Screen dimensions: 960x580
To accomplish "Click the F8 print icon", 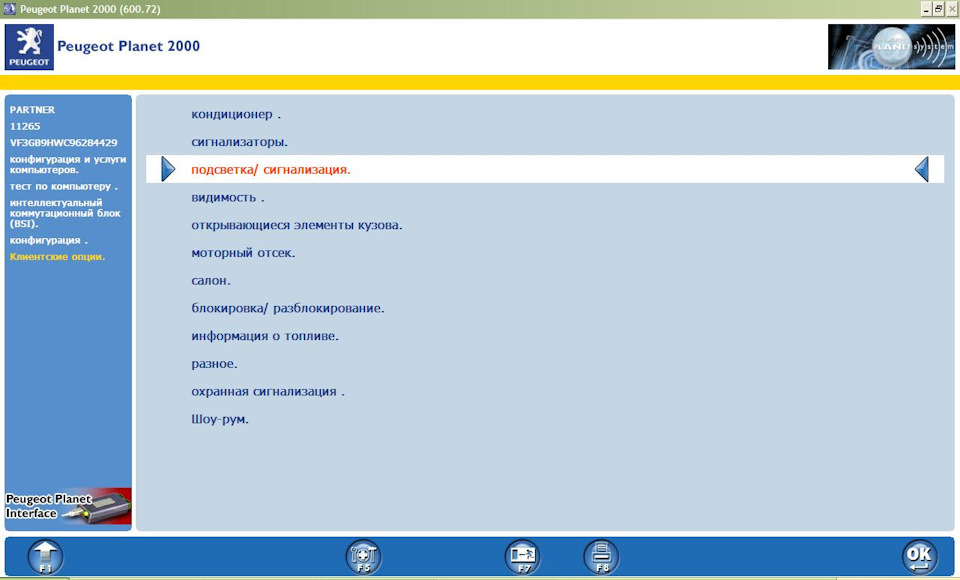I will (x=601, y=557).
